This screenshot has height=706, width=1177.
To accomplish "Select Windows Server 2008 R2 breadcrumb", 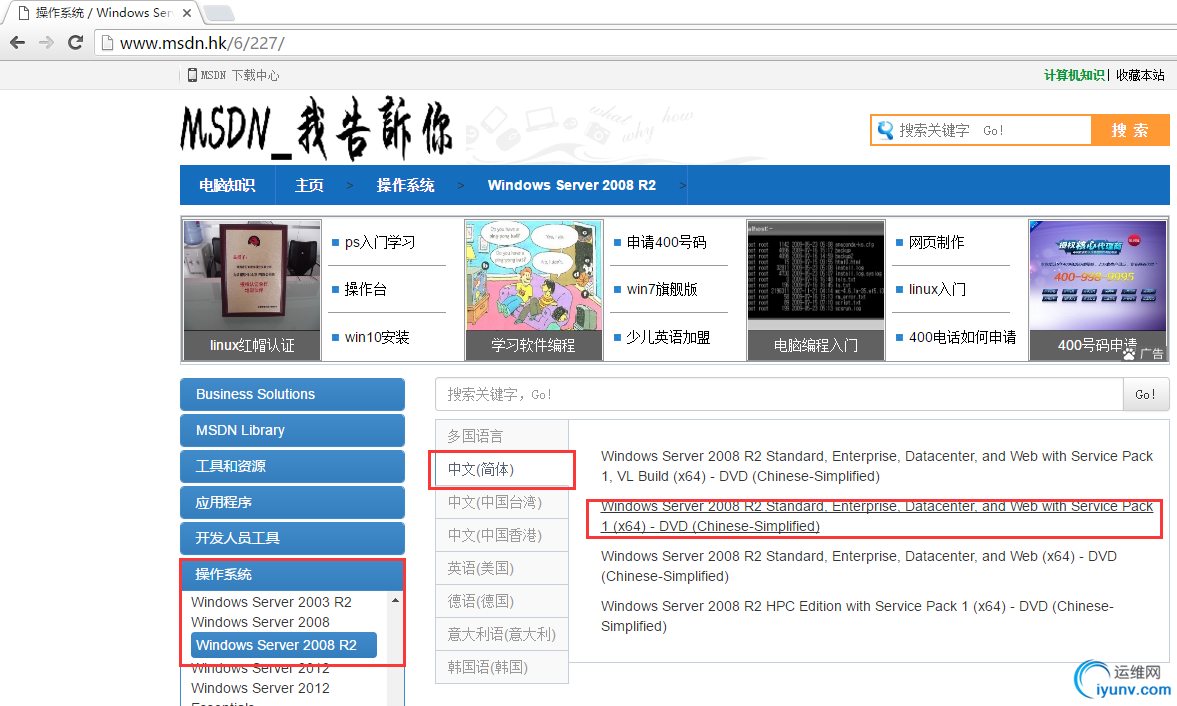I will click(571, 185).
